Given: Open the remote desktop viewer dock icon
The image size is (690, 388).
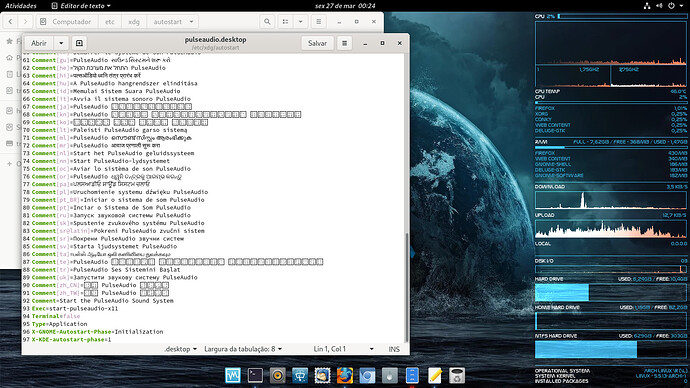Looking at the screenshot, I should click(x=300, y=375).
